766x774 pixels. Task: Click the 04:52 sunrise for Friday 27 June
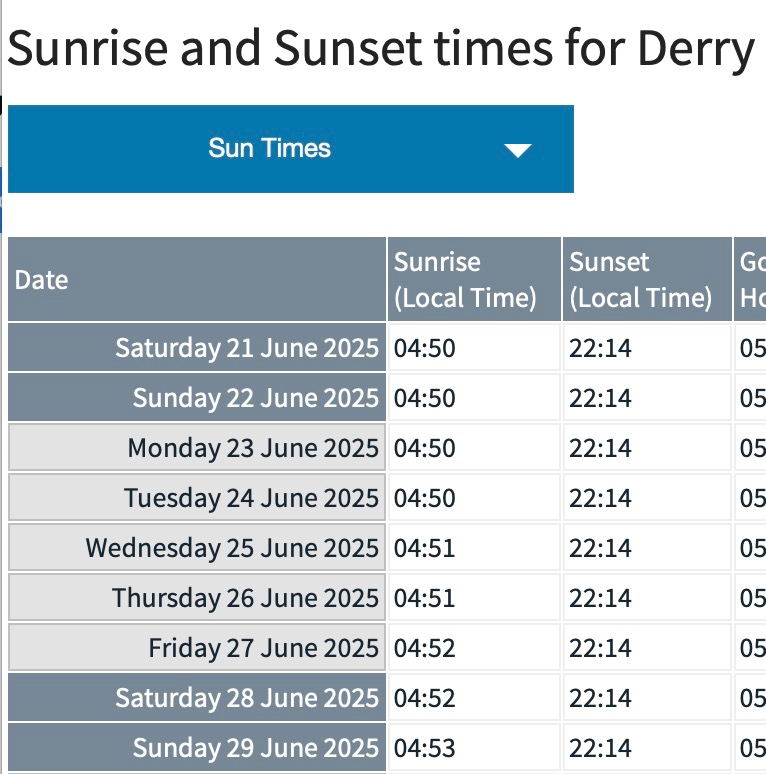pyautogui.click(x=424, y=648)
